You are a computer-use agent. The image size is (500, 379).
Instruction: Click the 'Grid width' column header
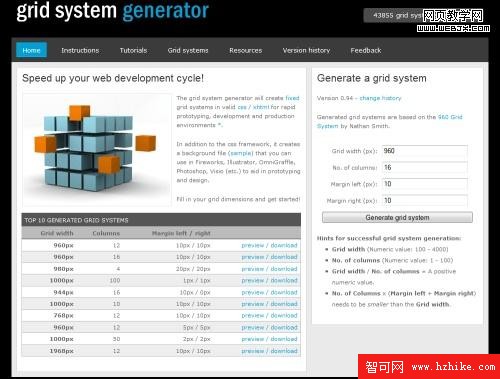[x=57, y=233]
